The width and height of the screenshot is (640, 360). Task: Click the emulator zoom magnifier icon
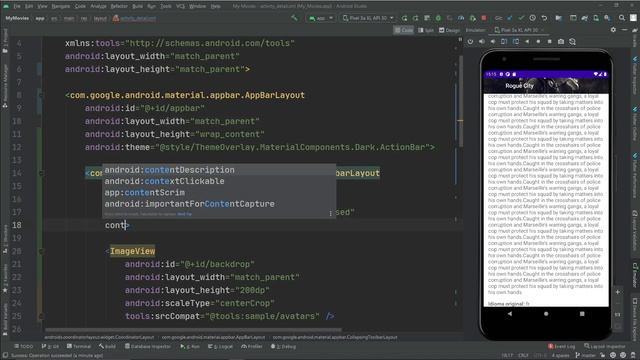(x=572, y=42)
